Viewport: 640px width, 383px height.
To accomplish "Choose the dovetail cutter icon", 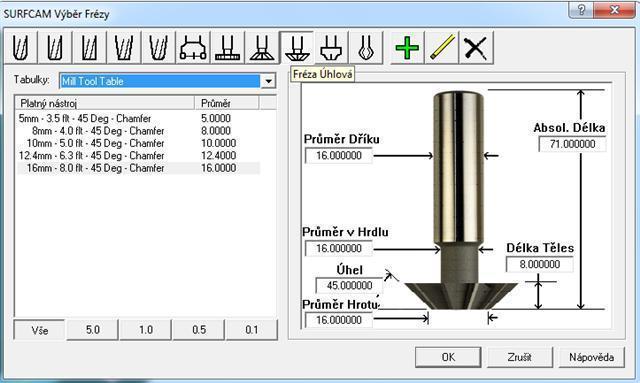I will point(262,47).
